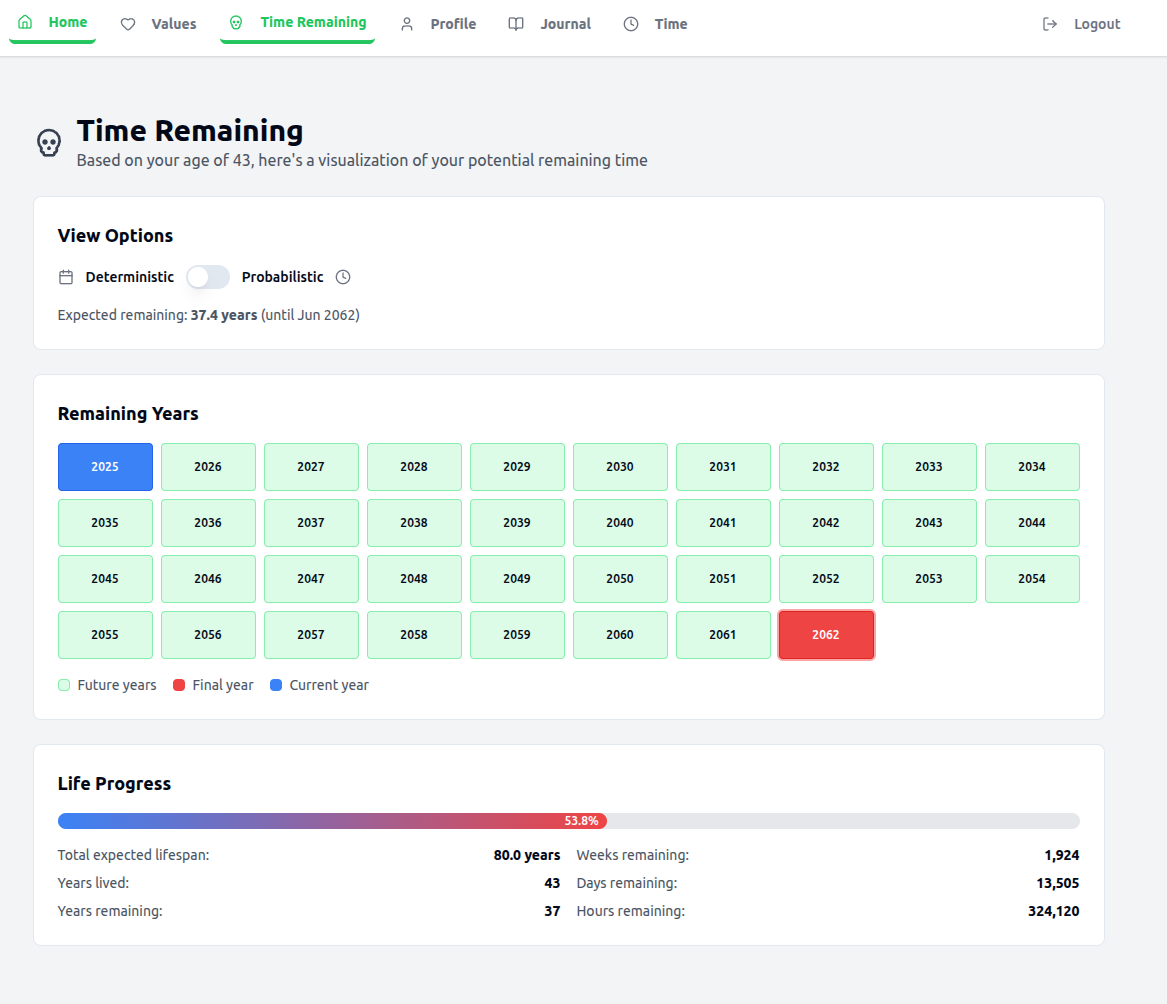Click the red Final year legend swatch
Image resolution: width=1167 pixels, height=1004 pixels.
(179, 685)
